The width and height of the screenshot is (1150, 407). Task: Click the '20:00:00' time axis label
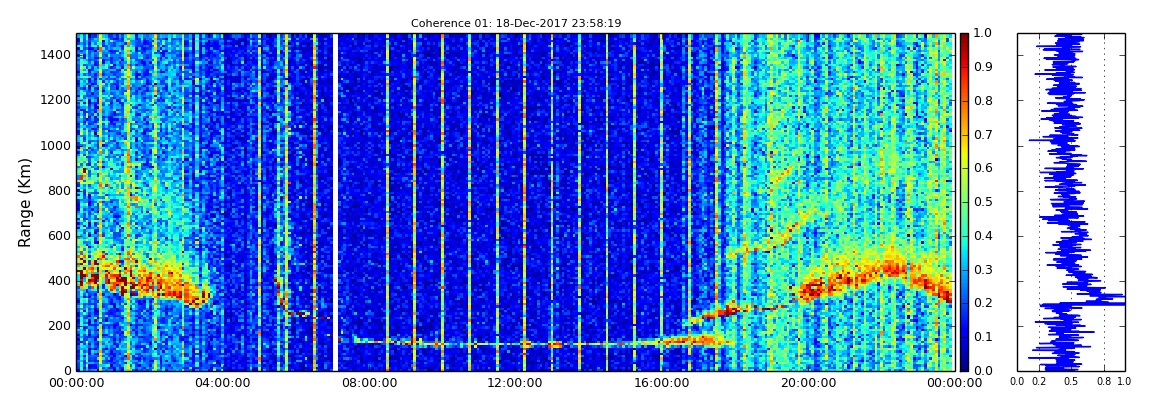[x=807, y=382]
